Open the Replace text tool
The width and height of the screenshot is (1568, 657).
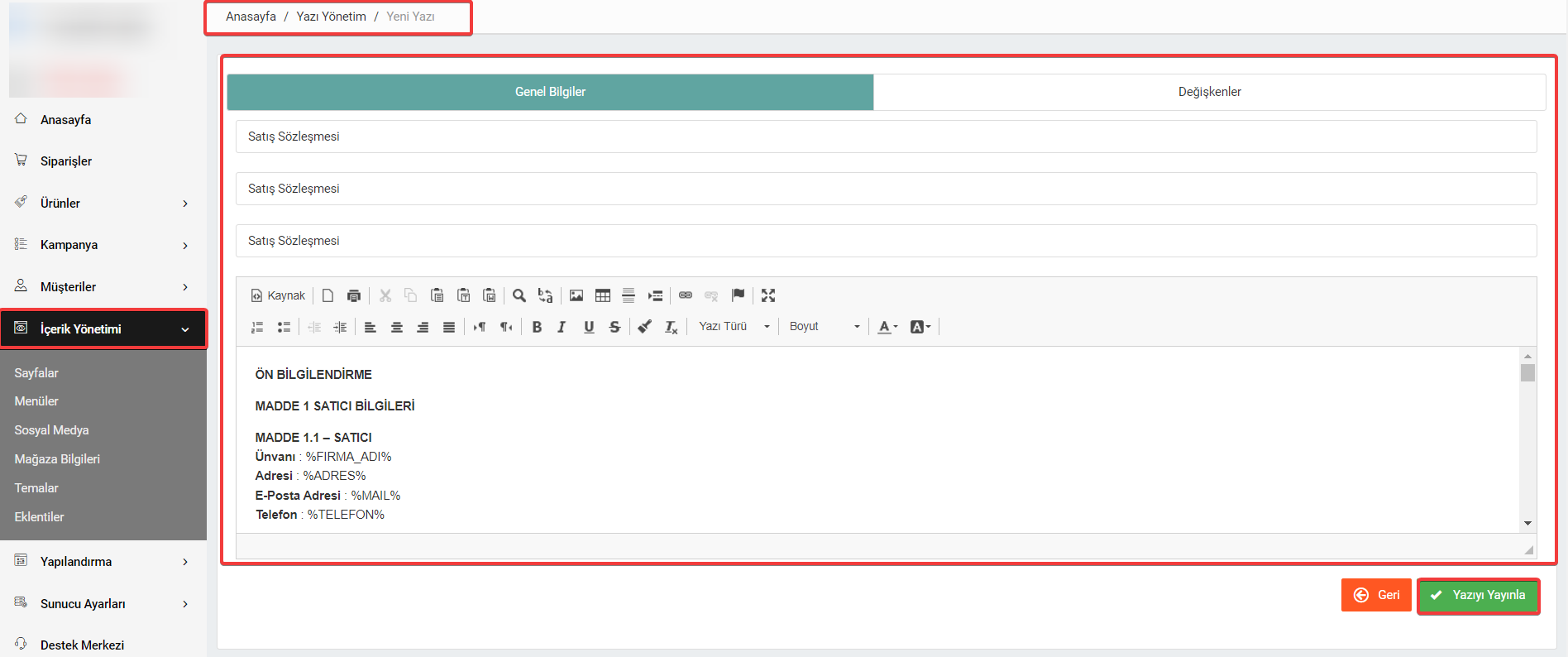[x=545, y=295]
